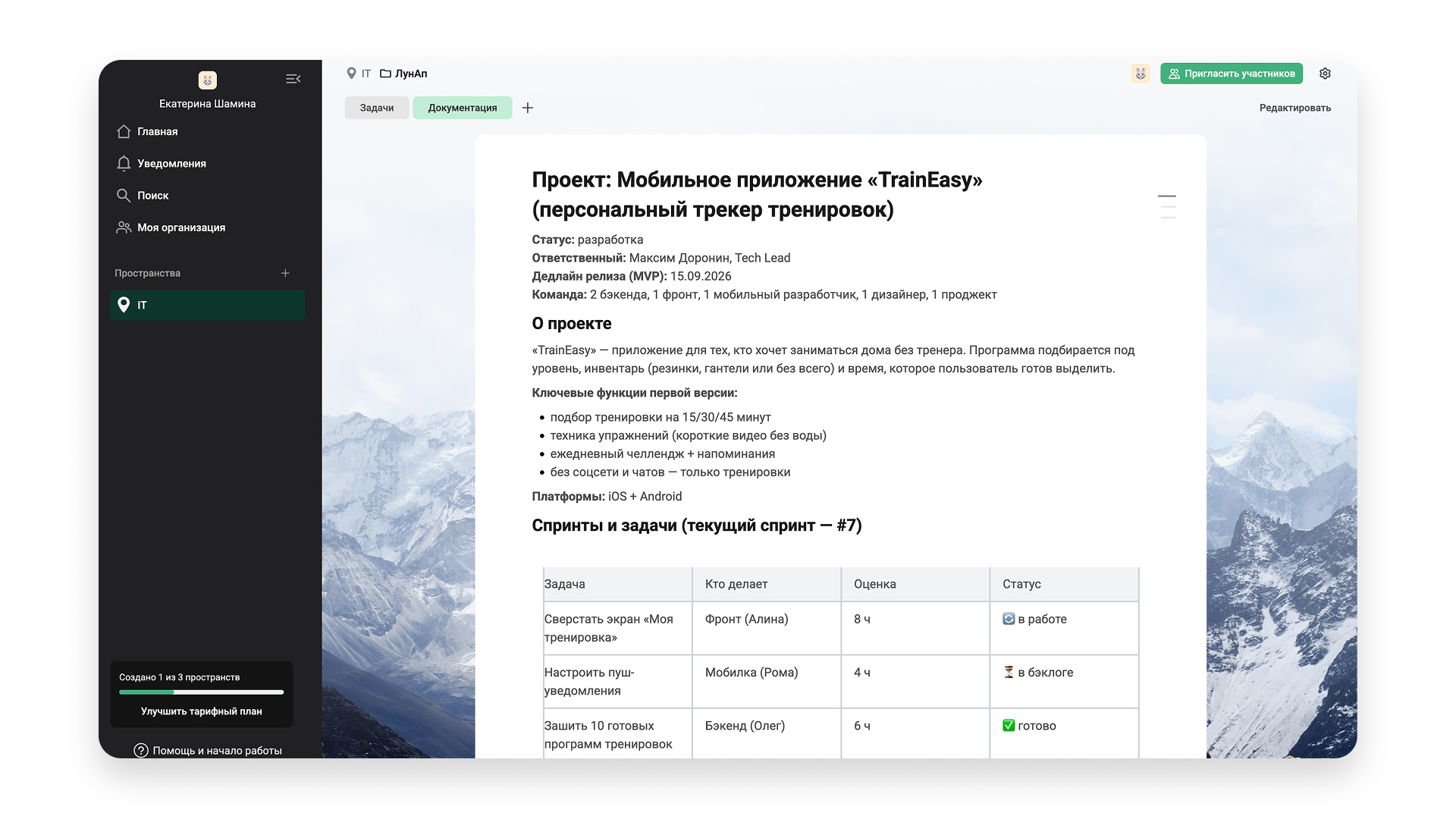Click cell Бэкенд (Олег)
This screenshot has width=1456, height=819.
pos(766,733)
